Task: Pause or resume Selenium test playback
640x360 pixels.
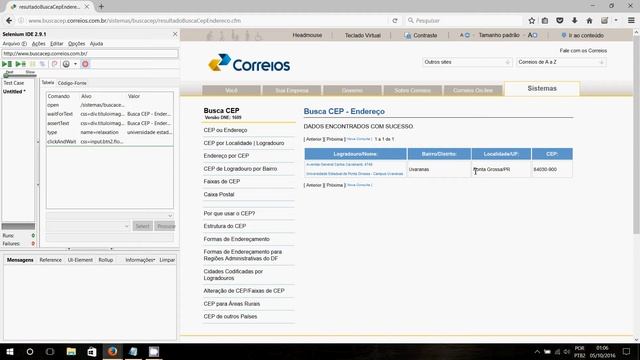Action: pos(33,64)
